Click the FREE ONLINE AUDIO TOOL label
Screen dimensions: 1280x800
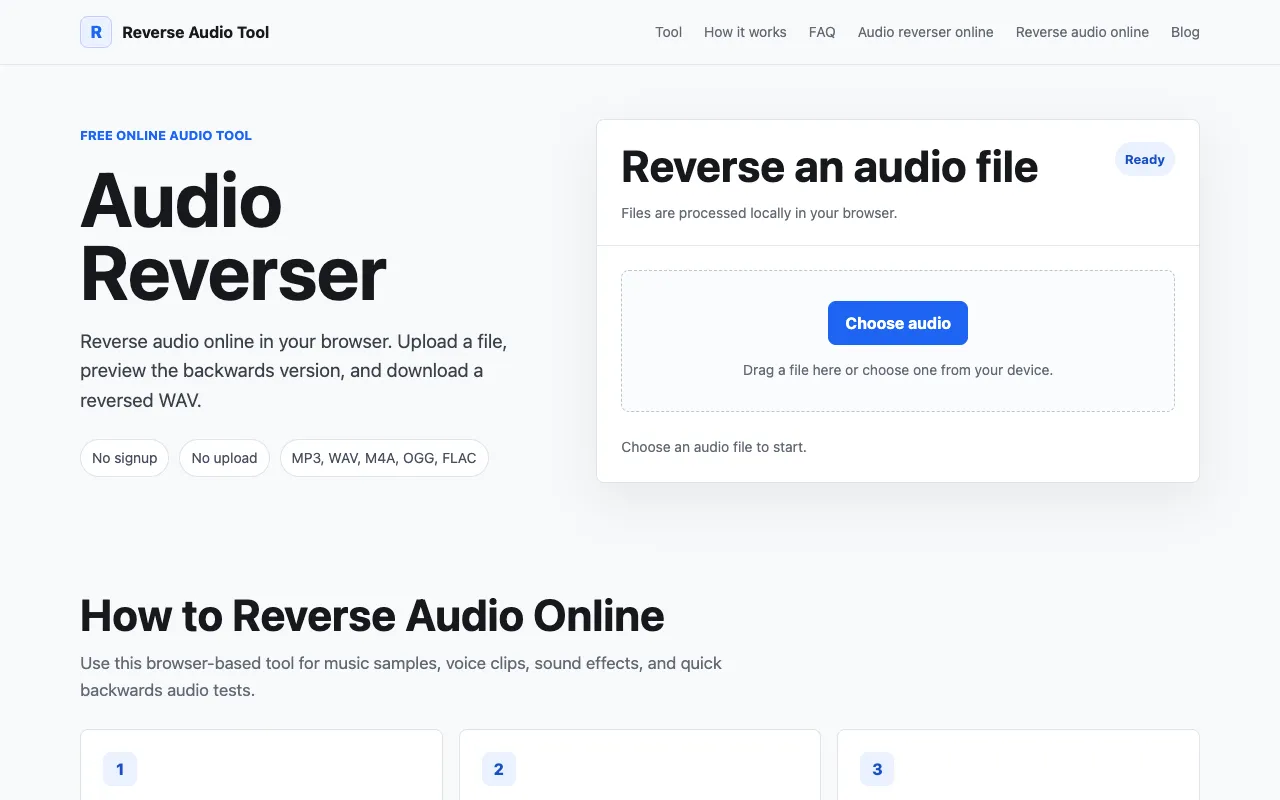166,135
